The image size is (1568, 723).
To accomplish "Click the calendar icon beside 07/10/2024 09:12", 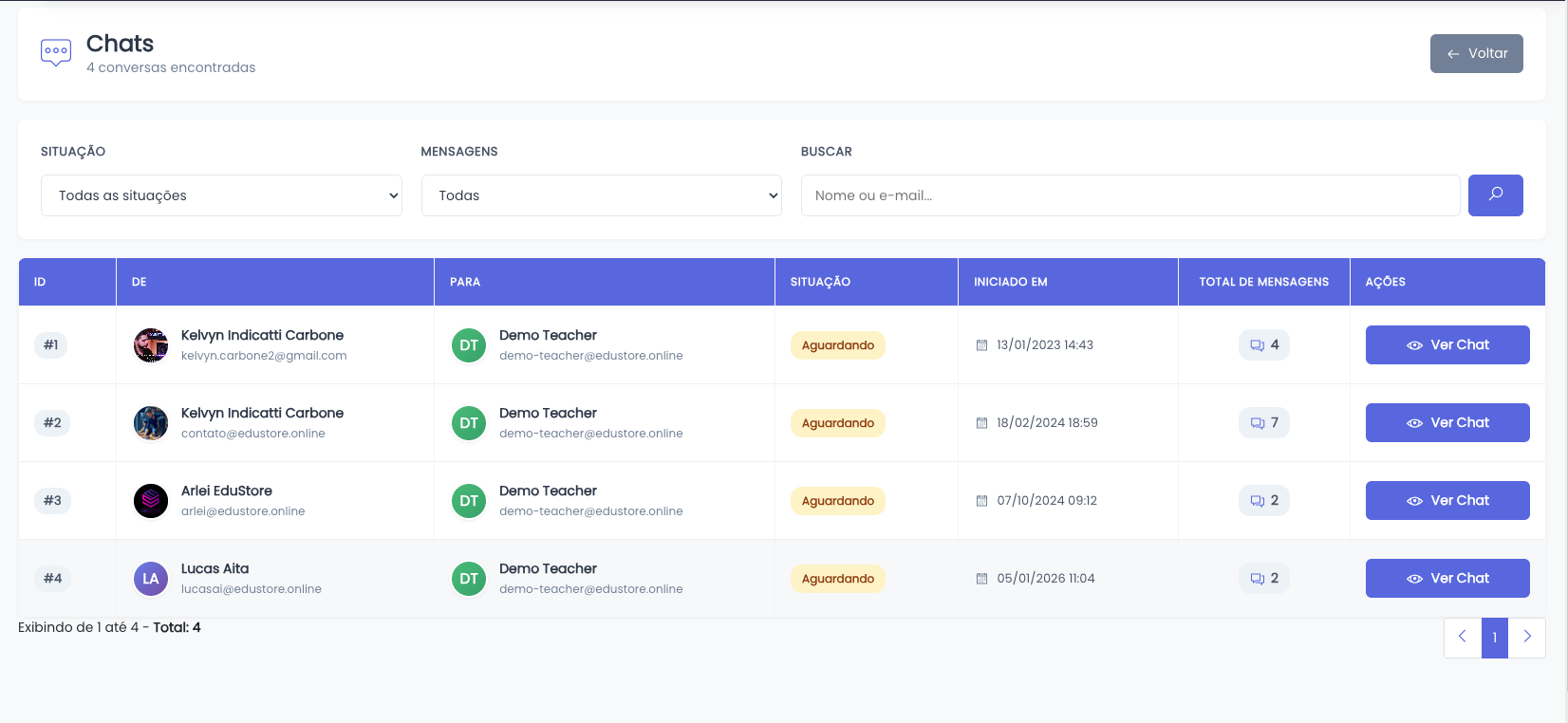I will (x=981, y=501).
